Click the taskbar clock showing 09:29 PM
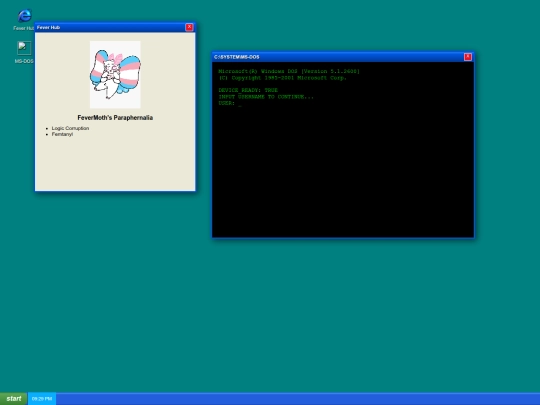The width and height of the screenshot is (540, 405). (42, 399)
